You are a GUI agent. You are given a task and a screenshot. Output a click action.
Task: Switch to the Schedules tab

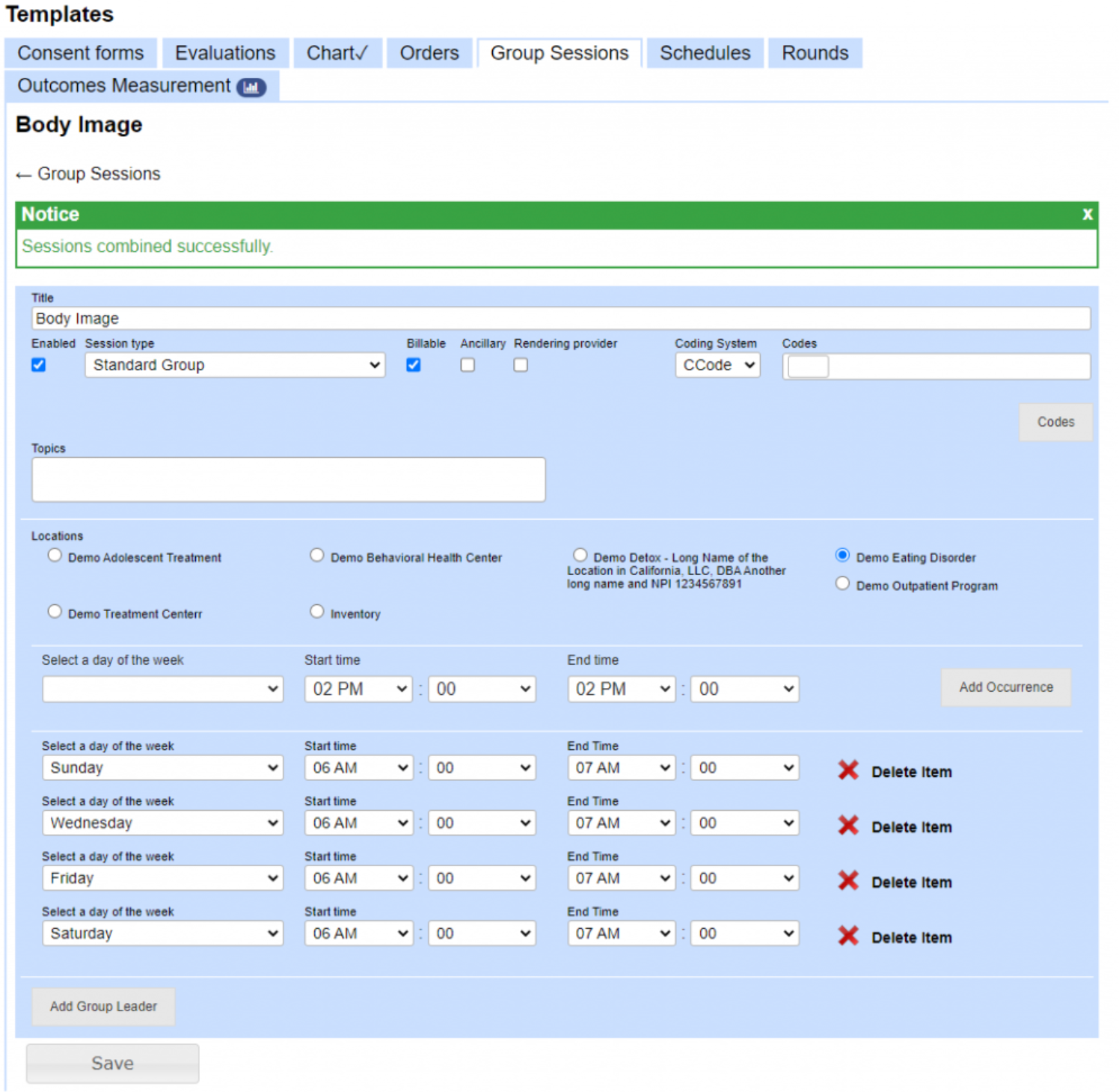coord(704,52)
